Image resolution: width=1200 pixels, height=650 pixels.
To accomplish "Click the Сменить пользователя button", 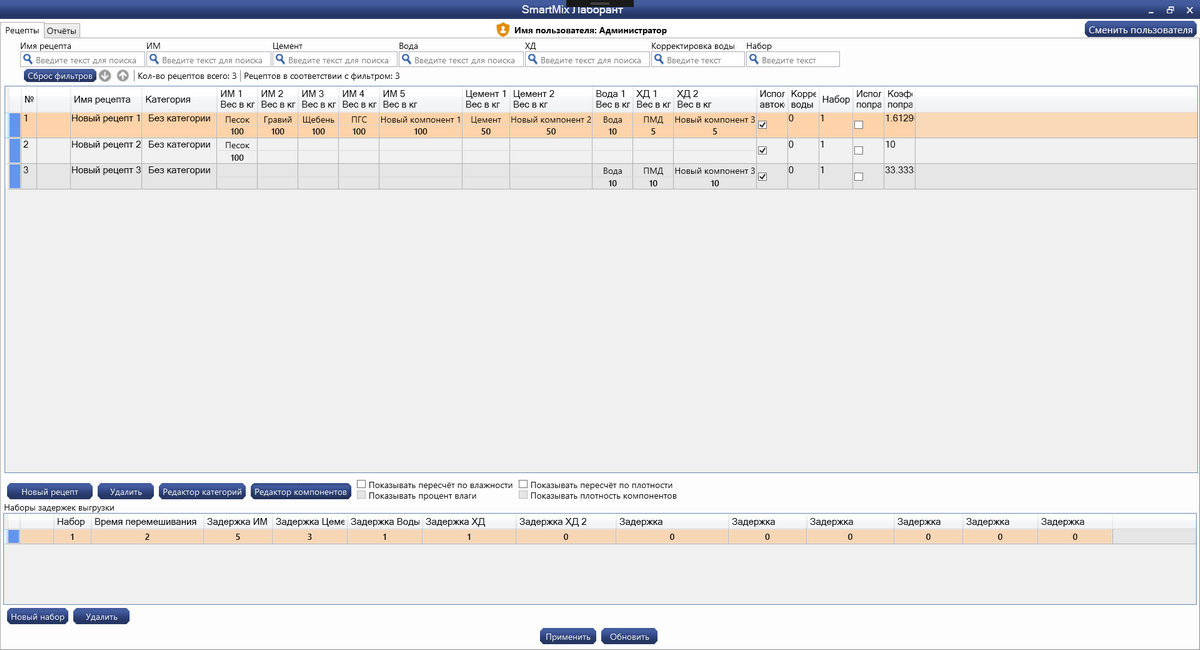I will [x=1140, y=30].
